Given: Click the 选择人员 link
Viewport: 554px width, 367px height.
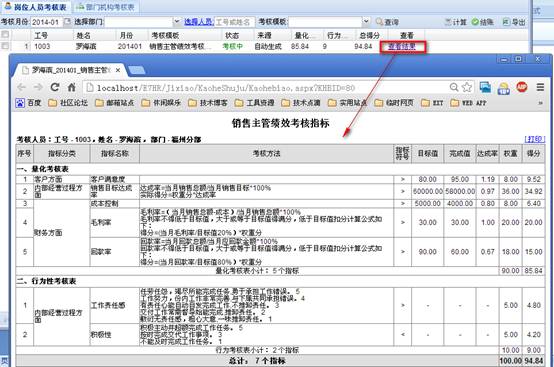Looking at the screenshot, I should pyautogui.click(x=199, y=22).
